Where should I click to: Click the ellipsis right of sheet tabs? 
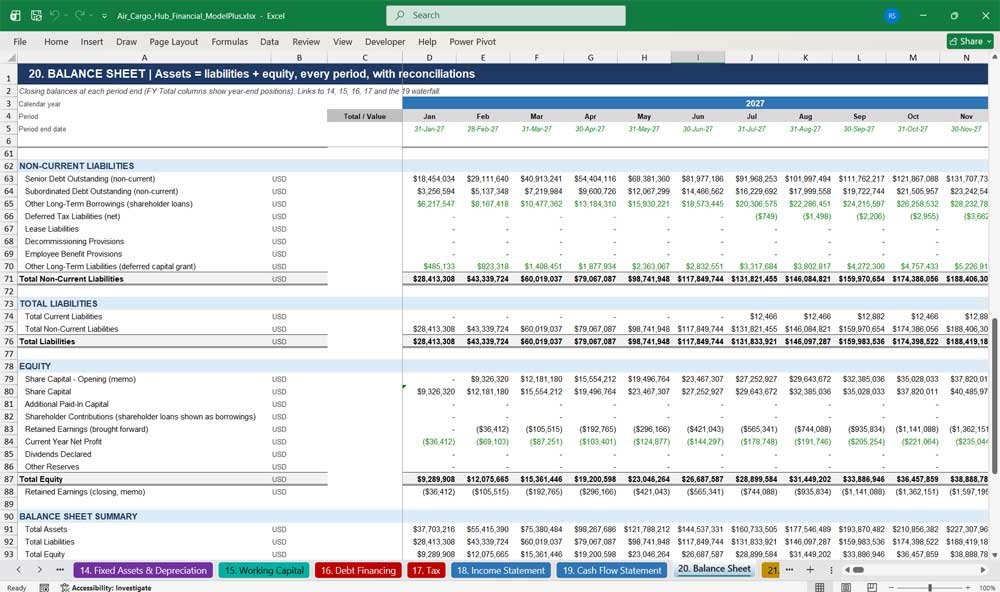(x=790, y=570)
